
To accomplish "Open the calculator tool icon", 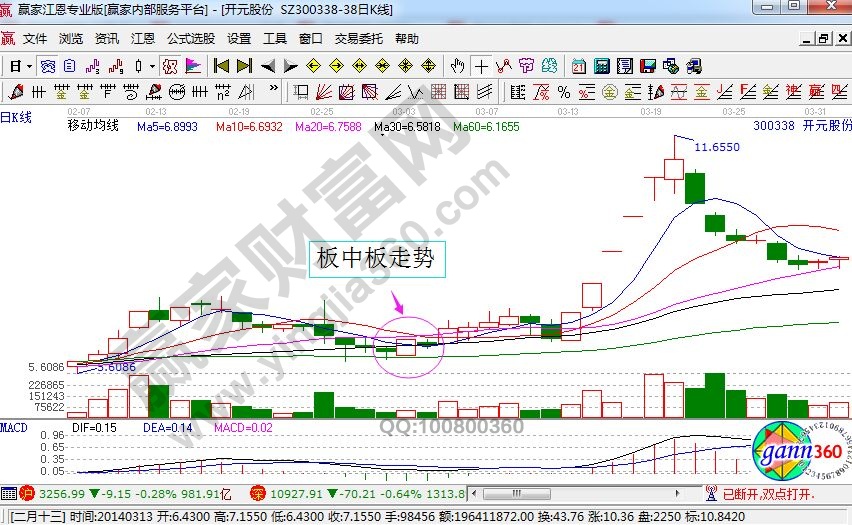I will 602,66.
